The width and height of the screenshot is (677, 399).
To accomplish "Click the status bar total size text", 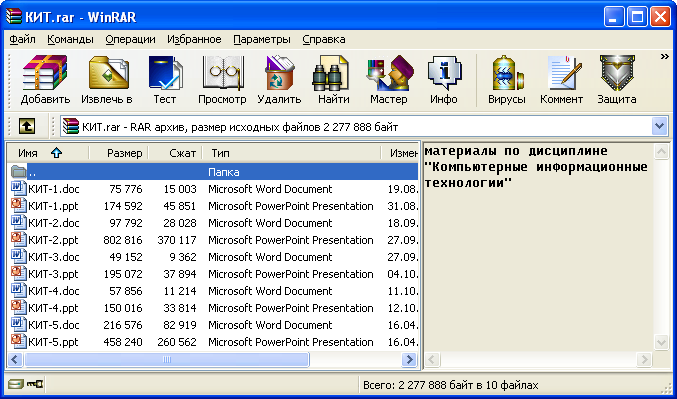I will coord(450,385).
